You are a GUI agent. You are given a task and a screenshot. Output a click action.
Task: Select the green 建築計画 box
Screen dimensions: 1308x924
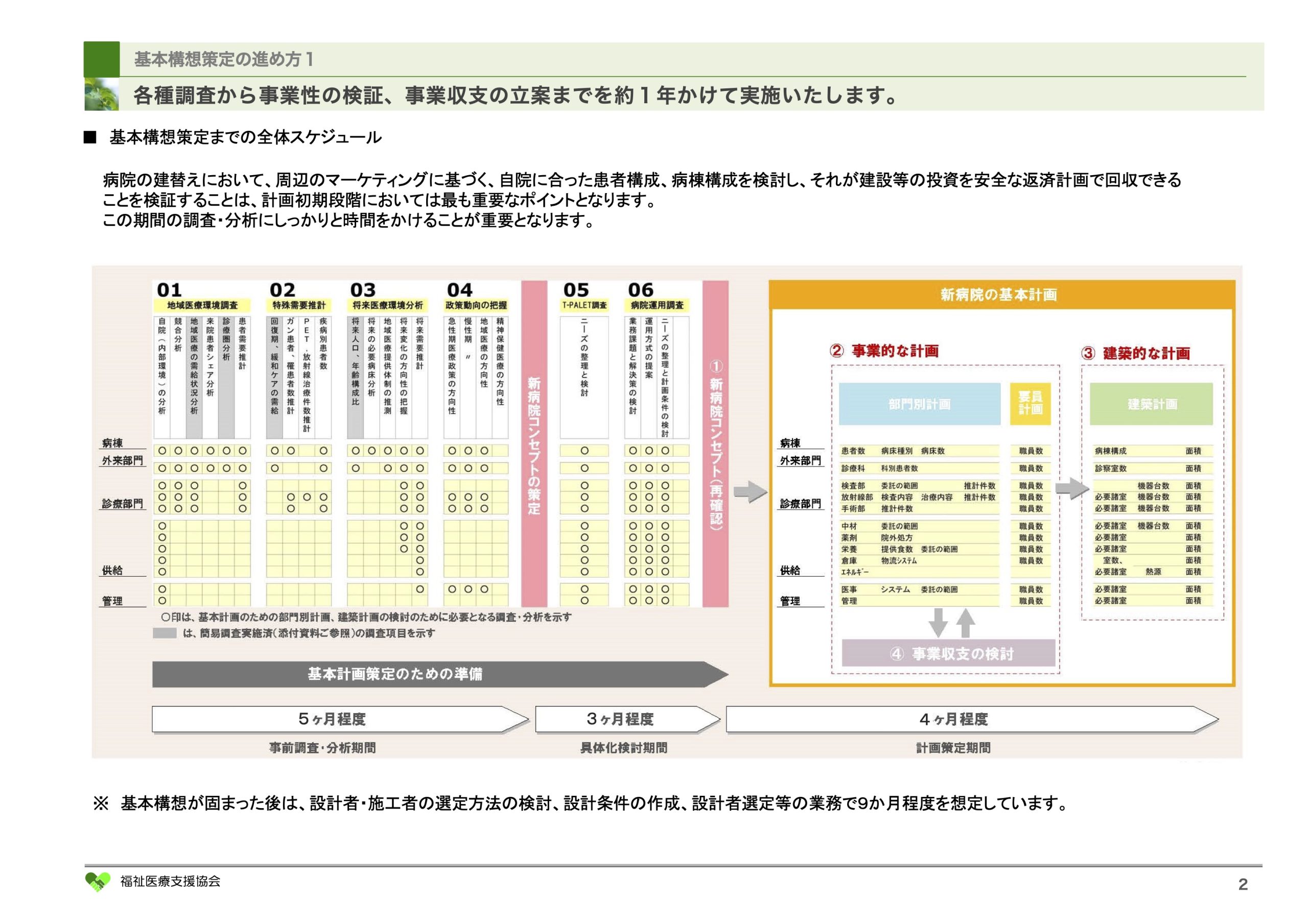(x=1151, y=404)
